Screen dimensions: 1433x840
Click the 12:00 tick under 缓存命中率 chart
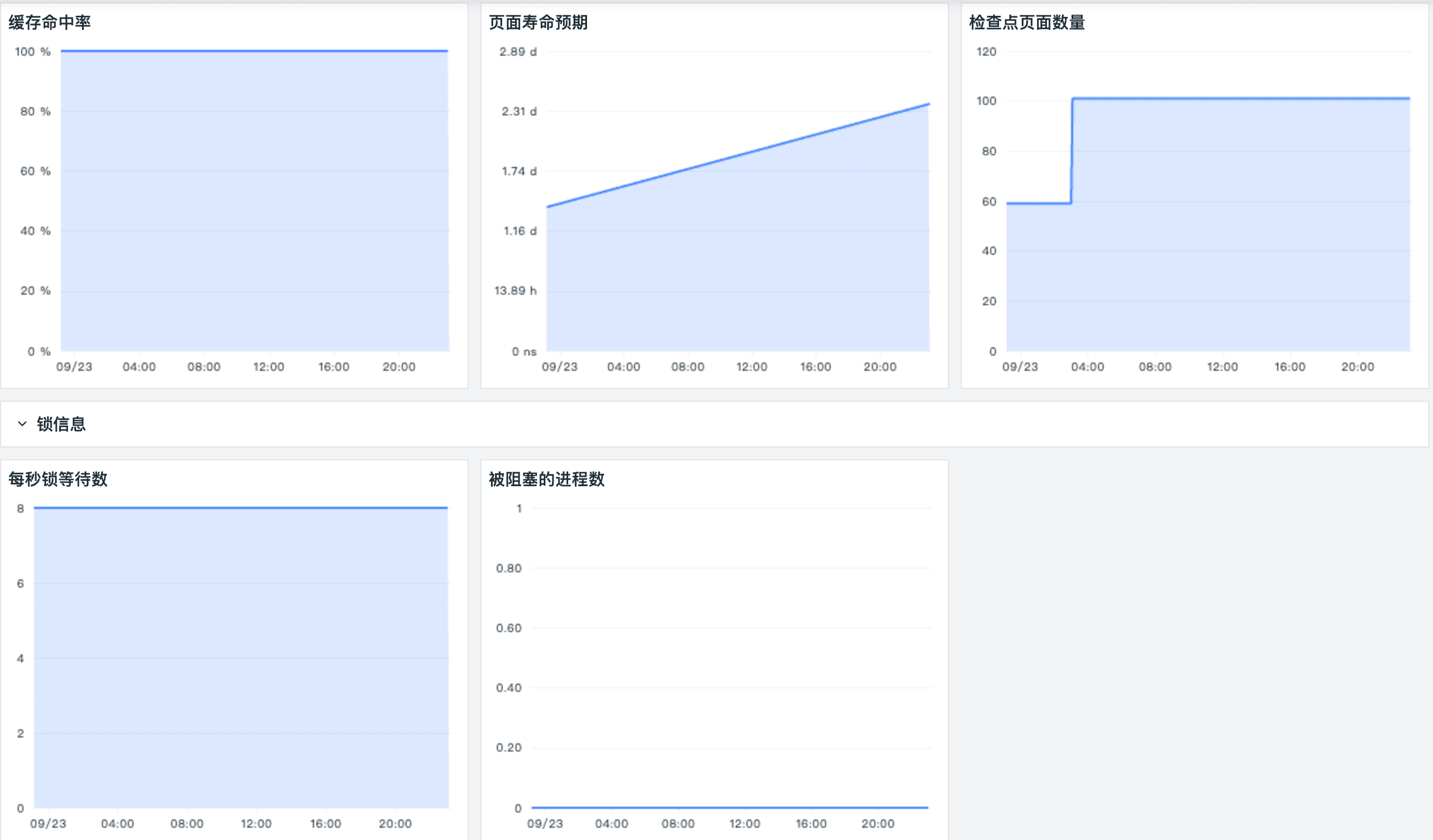click(268, 367)
